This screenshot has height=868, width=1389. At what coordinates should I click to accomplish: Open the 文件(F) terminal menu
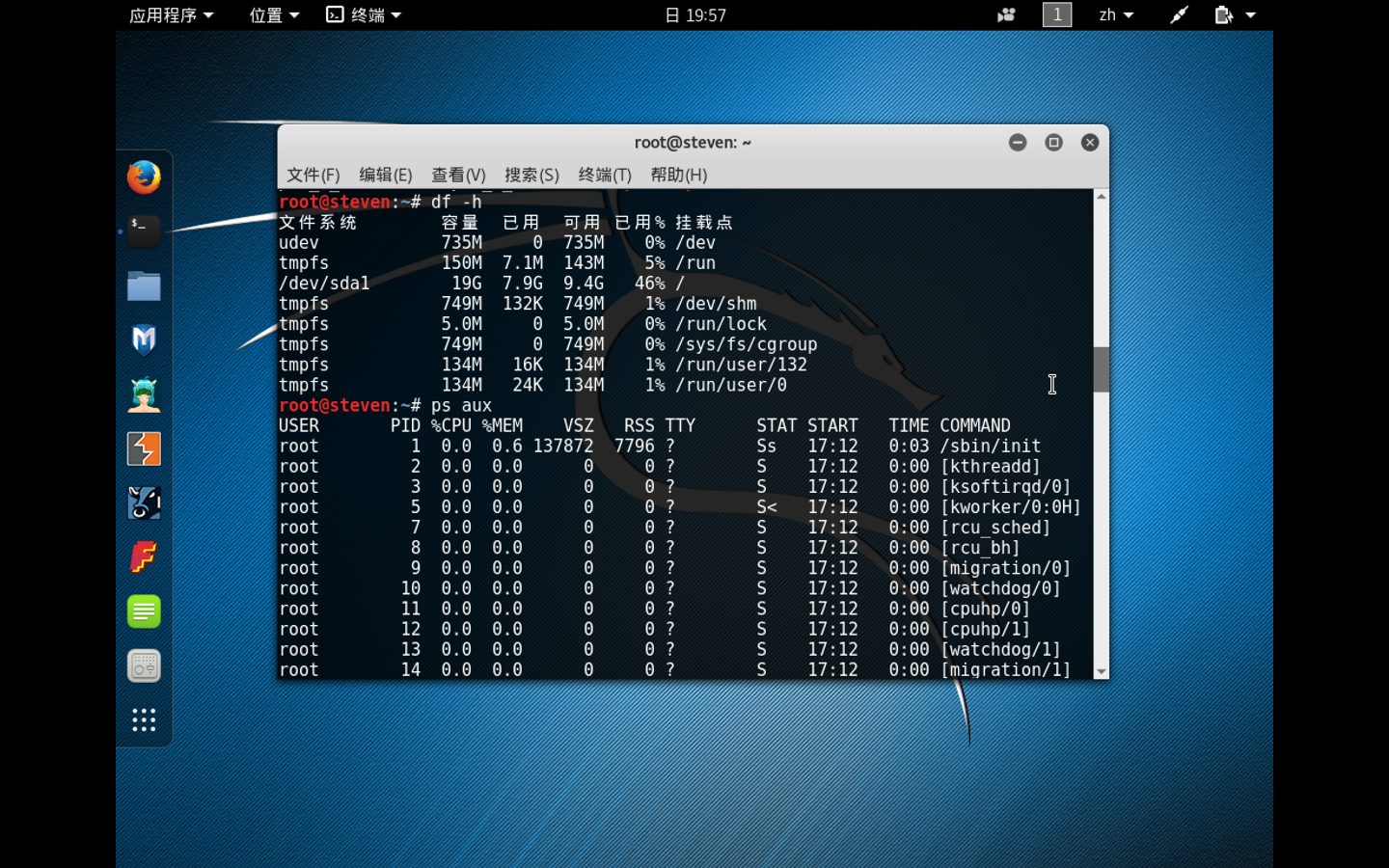tap(313, 175)
